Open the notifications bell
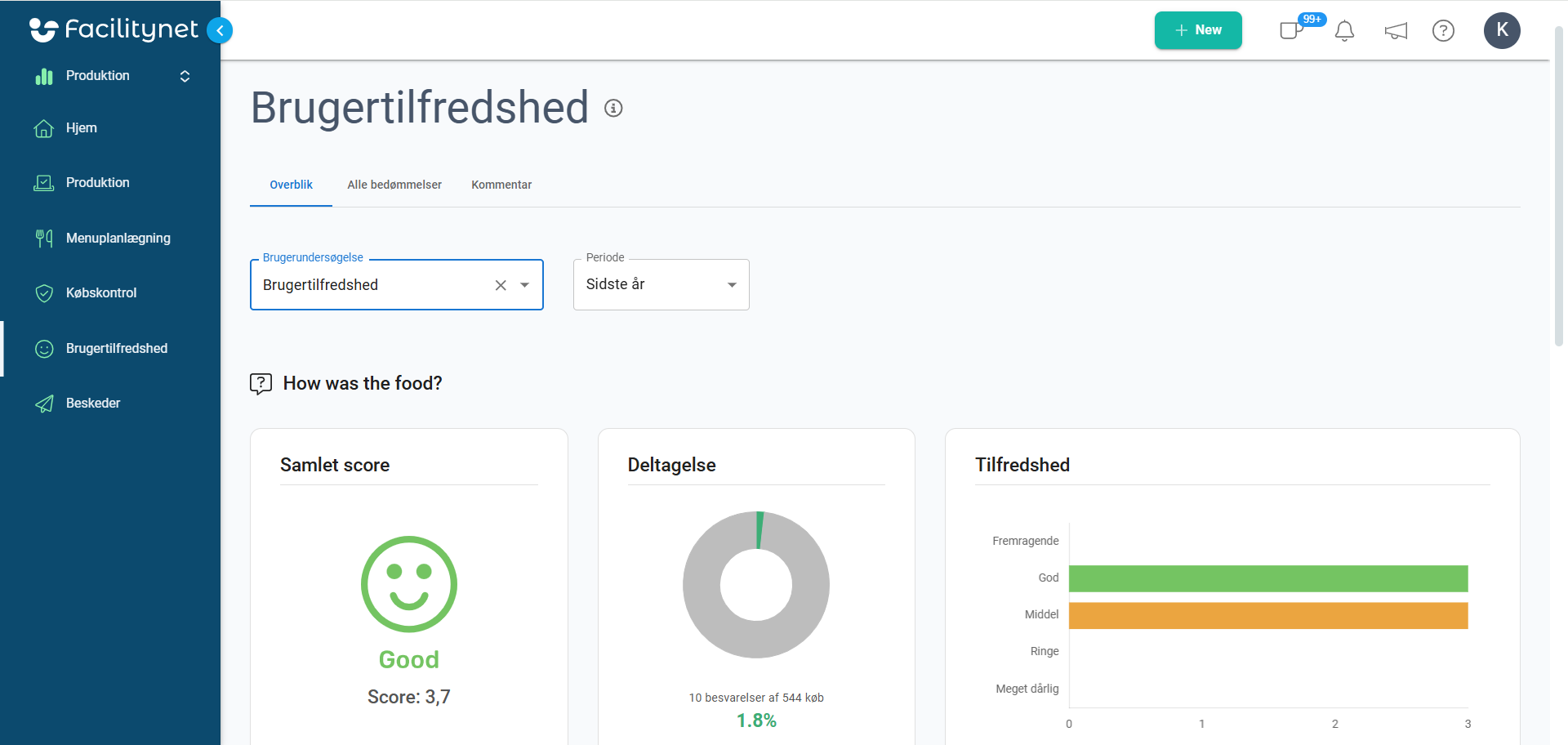This screenshot has width=1568, height=745. [1344, 31]
